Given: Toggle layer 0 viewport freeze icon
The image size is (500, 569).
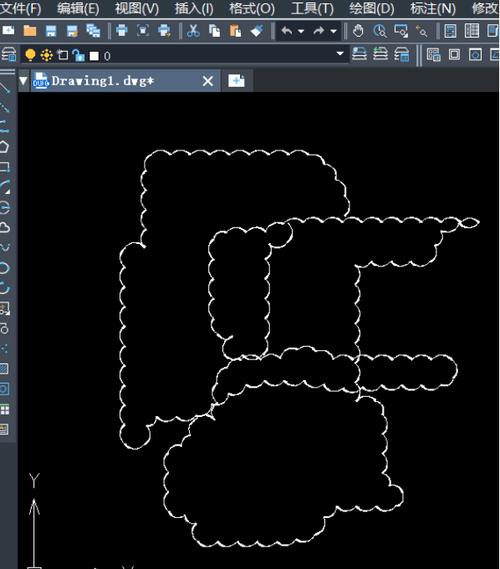Looking at the screenshot, I should coord(63,55).
